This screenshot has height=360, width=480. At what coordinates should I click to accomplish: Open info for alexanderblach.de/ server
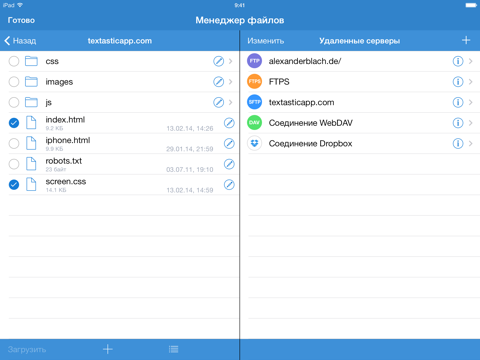coord(458,61)
